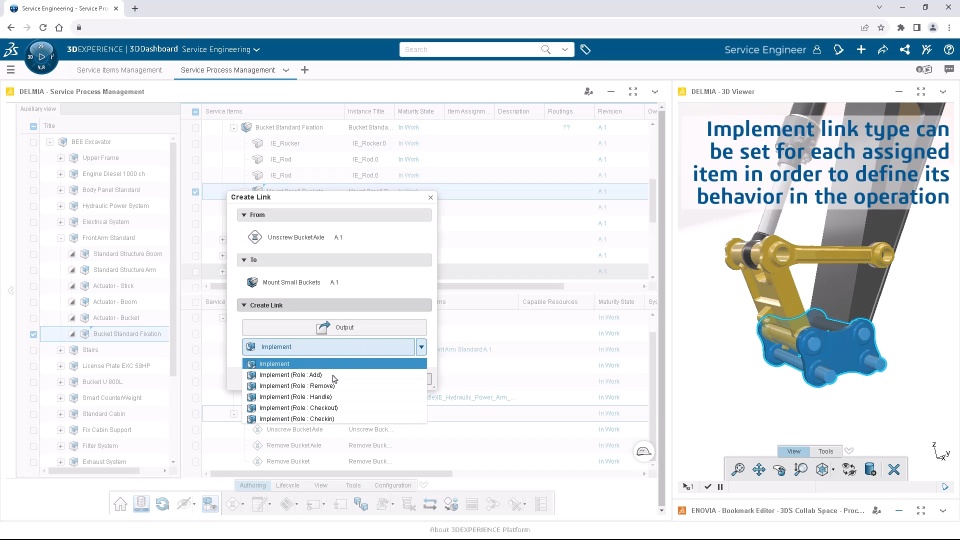This screenshot has width=960, height=540.
Task: Select the zoom in/out tool in 3D Viewer
Action: coord(800,470)
